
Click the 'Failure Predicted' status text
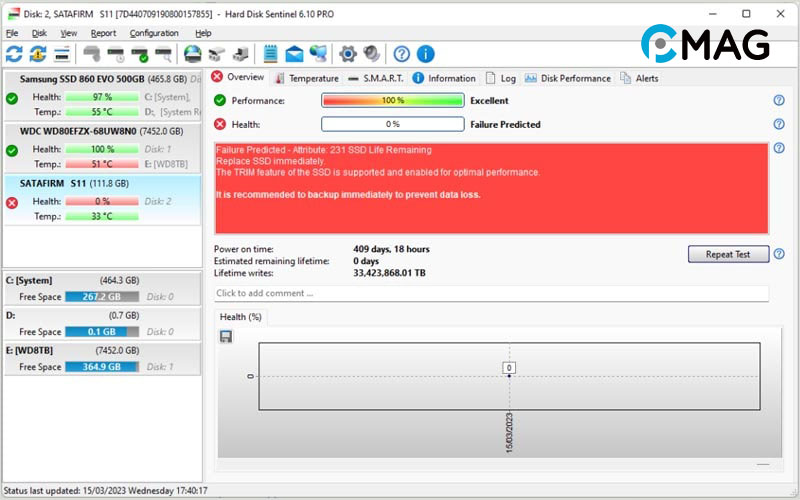coord(505,124)
